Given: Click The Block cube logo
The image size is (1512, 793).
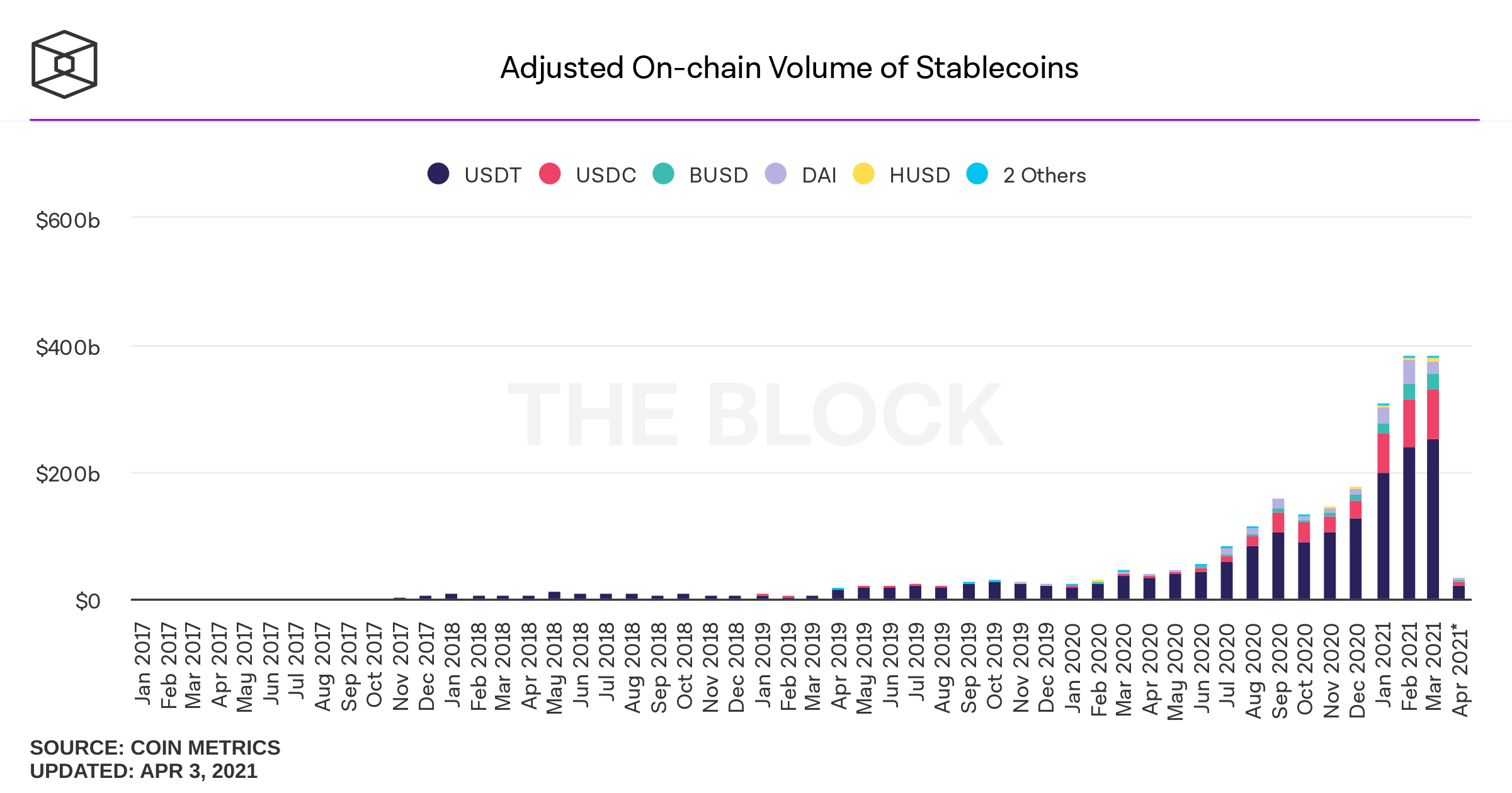Looking at the screenshot, I should point(64,64).
